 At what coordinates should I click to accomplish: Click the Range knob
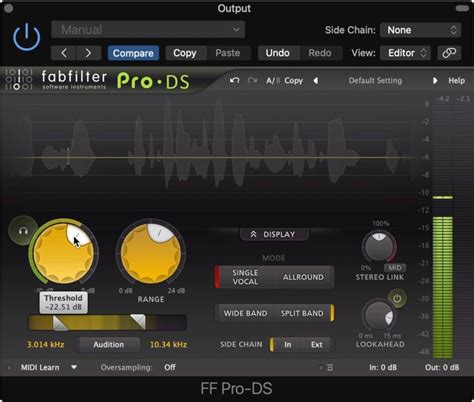tap(151, 253)
